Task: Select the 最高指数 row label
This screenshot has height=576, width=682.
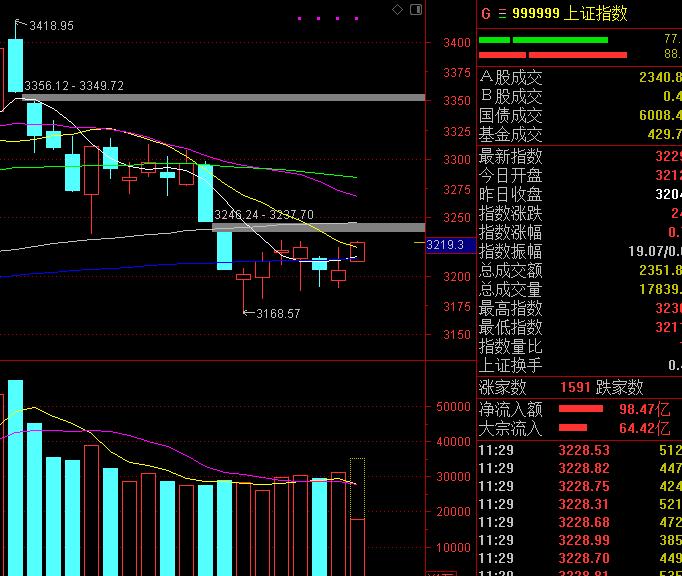Action: point(511,308)
